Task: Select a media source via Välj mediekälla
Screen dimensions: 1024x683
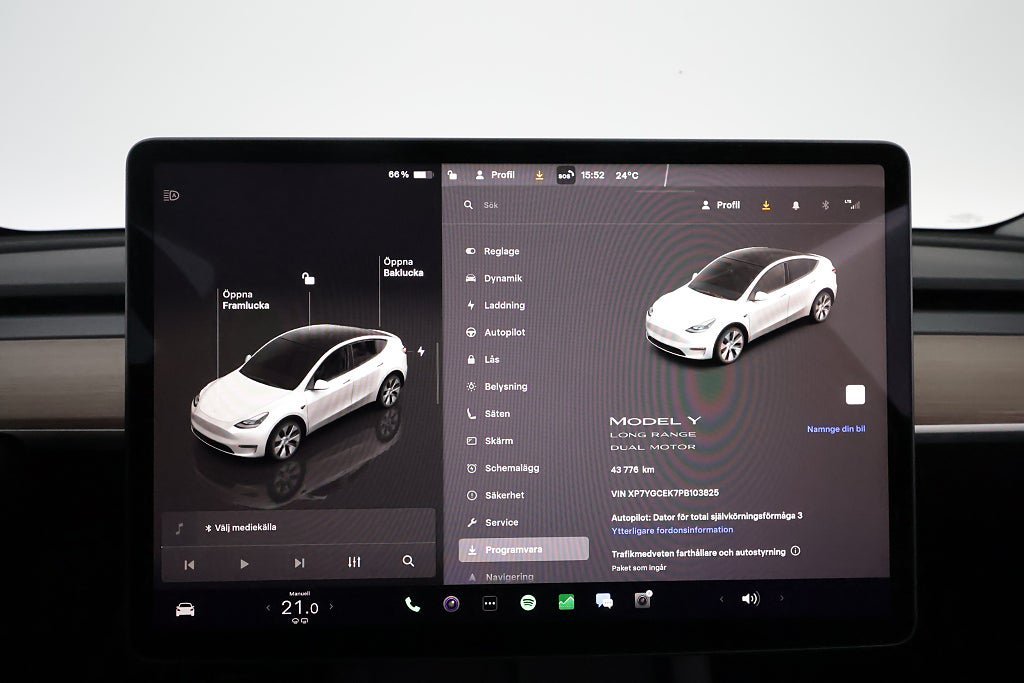Action: point(241,528)
